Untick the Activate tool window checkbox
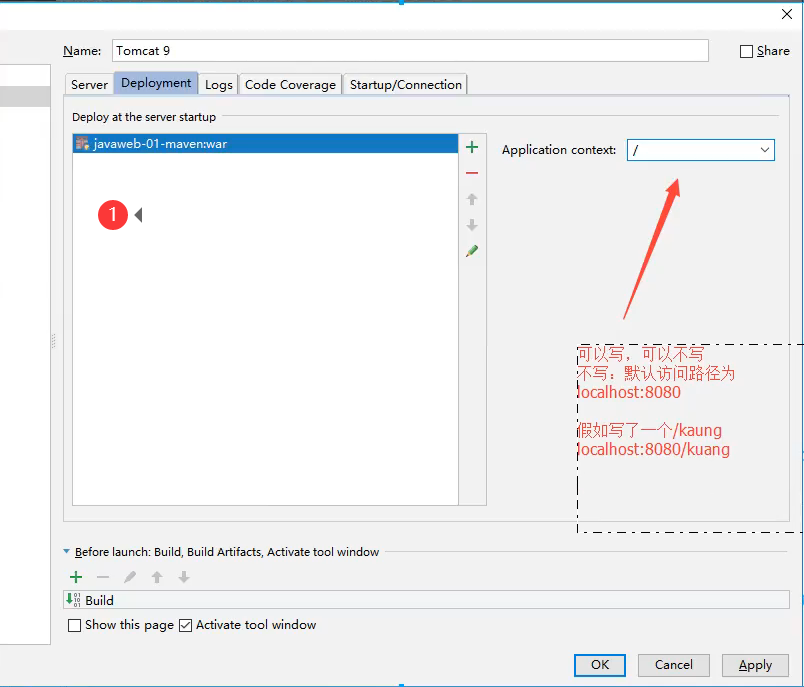 (186, 625)
